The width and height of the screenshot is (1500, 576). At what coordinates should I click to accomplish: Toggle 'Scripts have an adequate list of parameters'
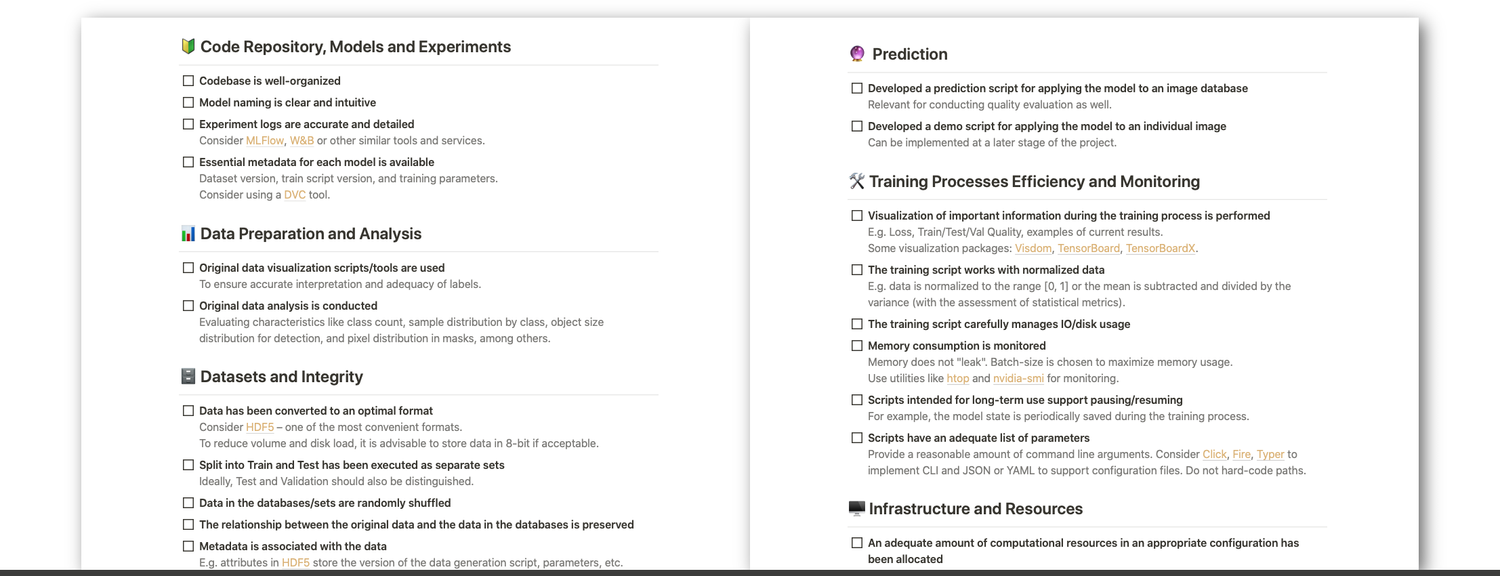857,438
